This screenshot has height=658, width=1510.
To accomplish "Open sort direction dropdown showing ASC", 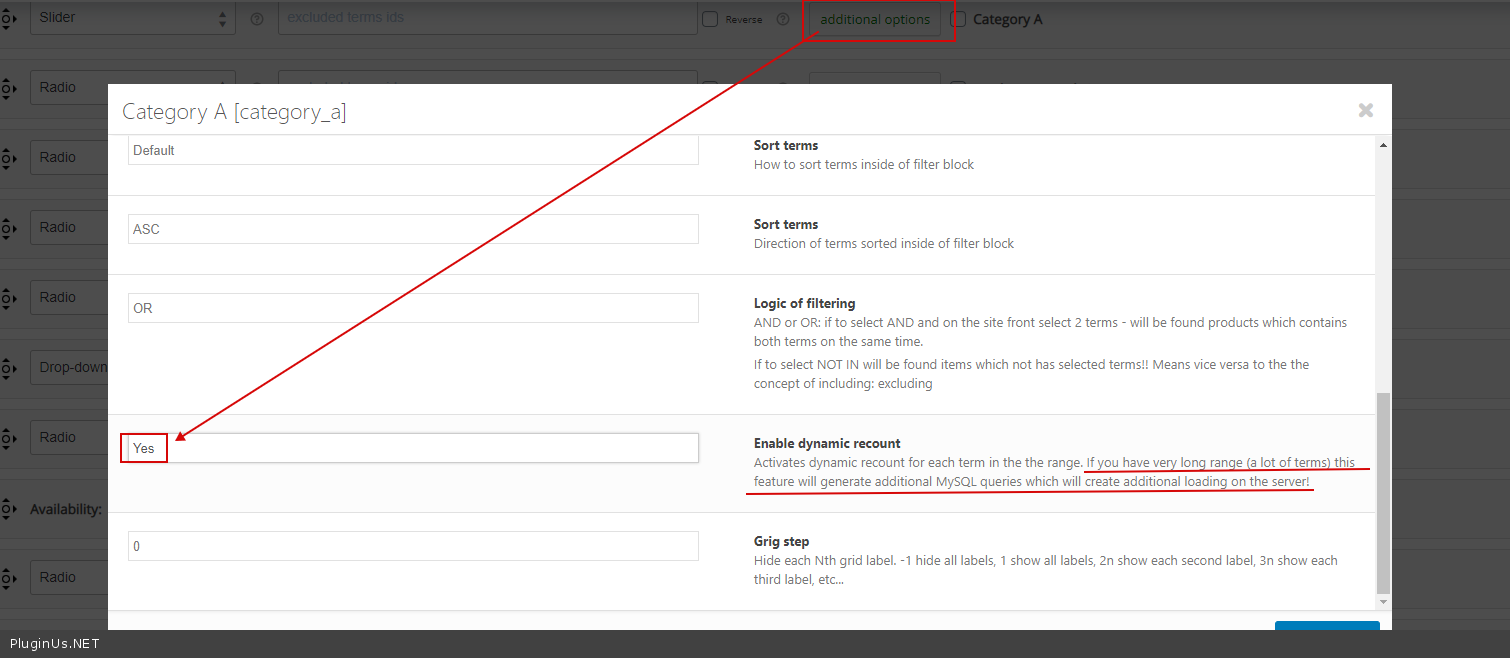I will [413, 229].
